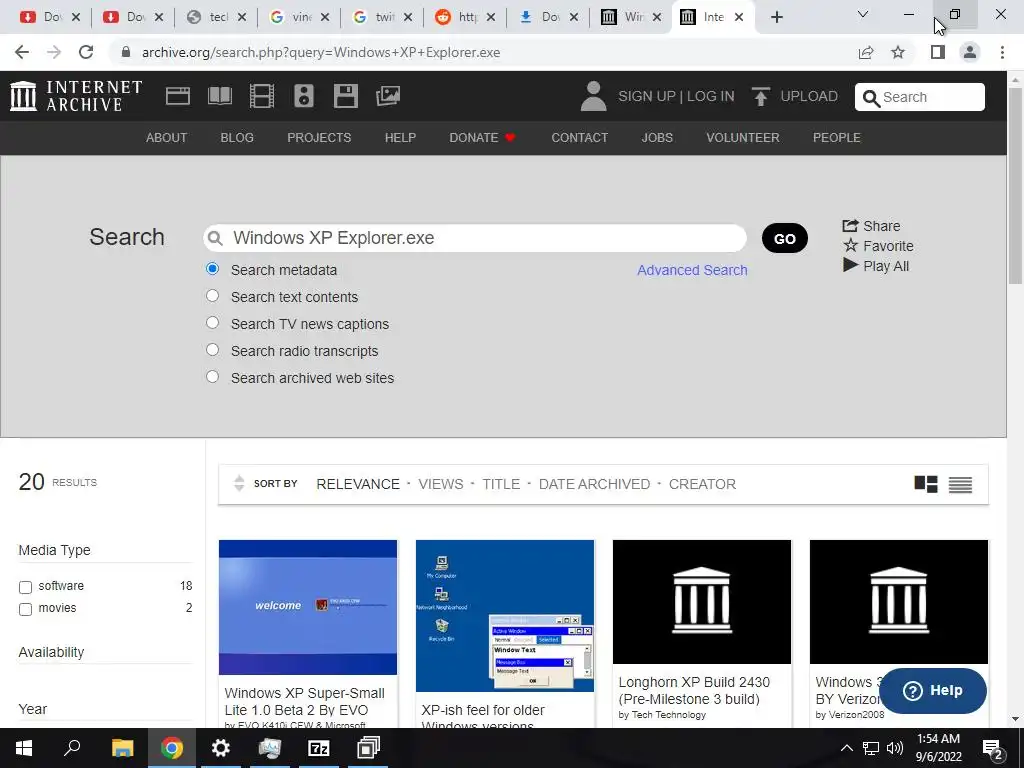Open the Web archive icon in the navbar

click(178, 96)
